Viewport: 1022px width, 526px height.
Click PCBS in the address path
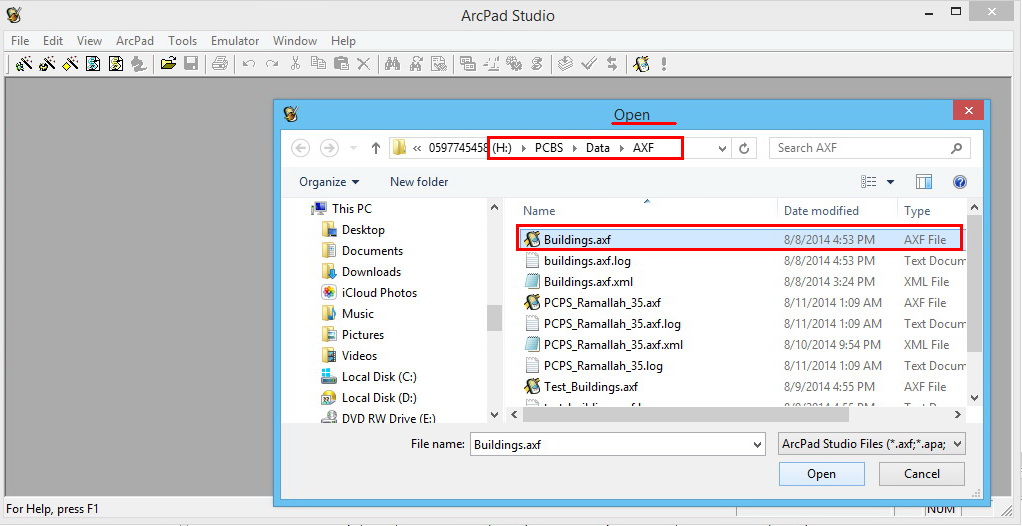[551, 148]
